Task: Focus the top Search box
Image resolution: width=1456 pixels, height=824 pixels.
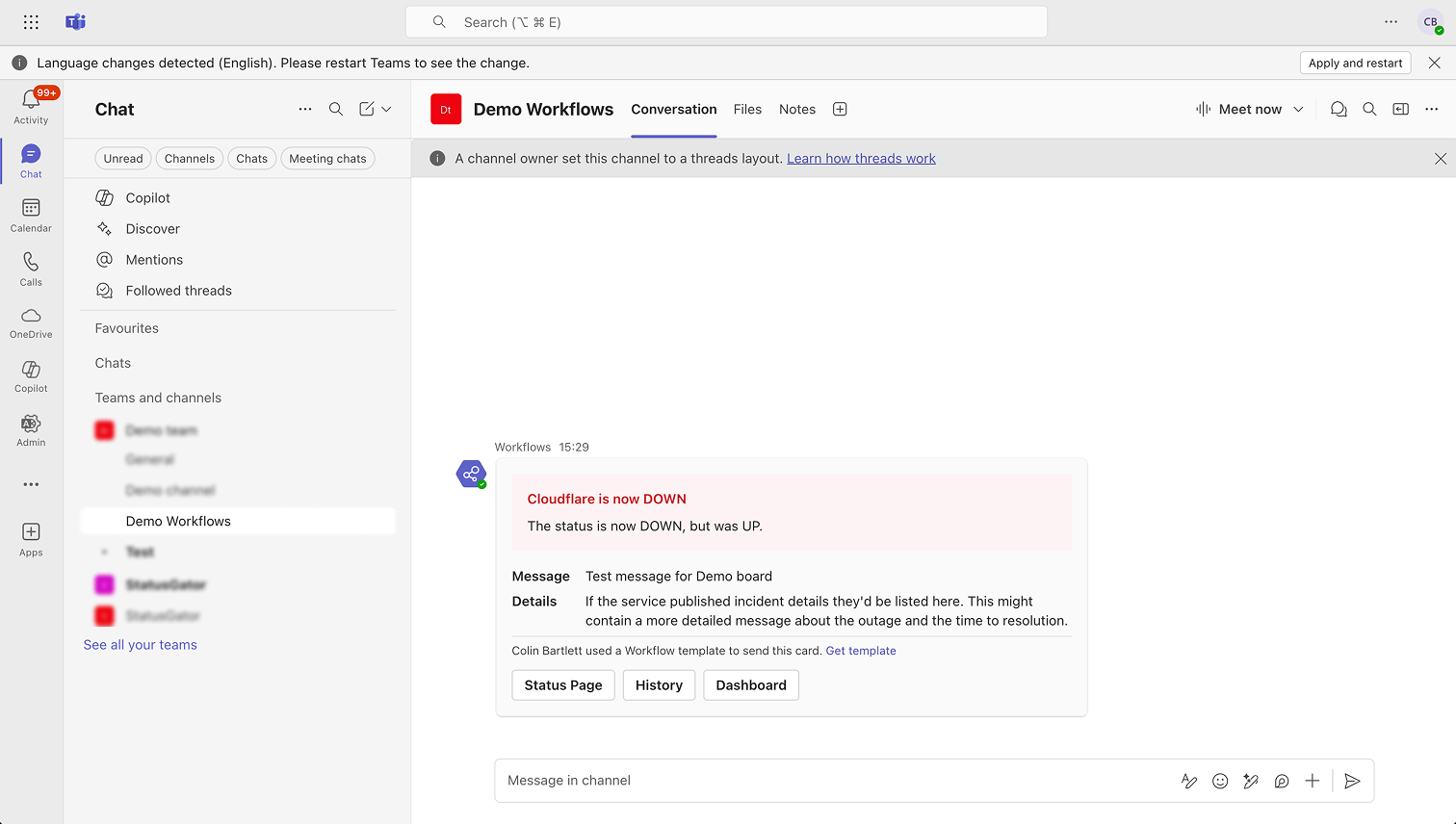Action: (x=726, y=22)
